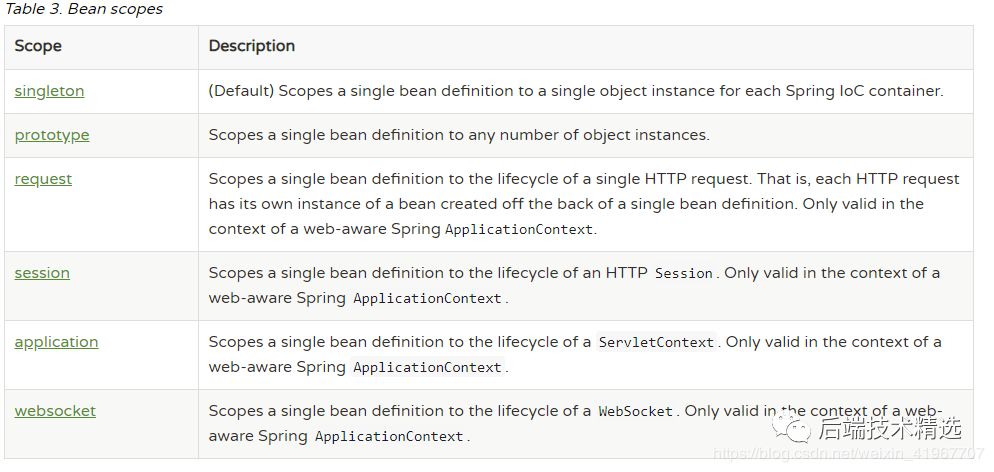994x472 pixels.
Task: Click the WebSocket code term in the description
Action: click(x=637, y=411)
